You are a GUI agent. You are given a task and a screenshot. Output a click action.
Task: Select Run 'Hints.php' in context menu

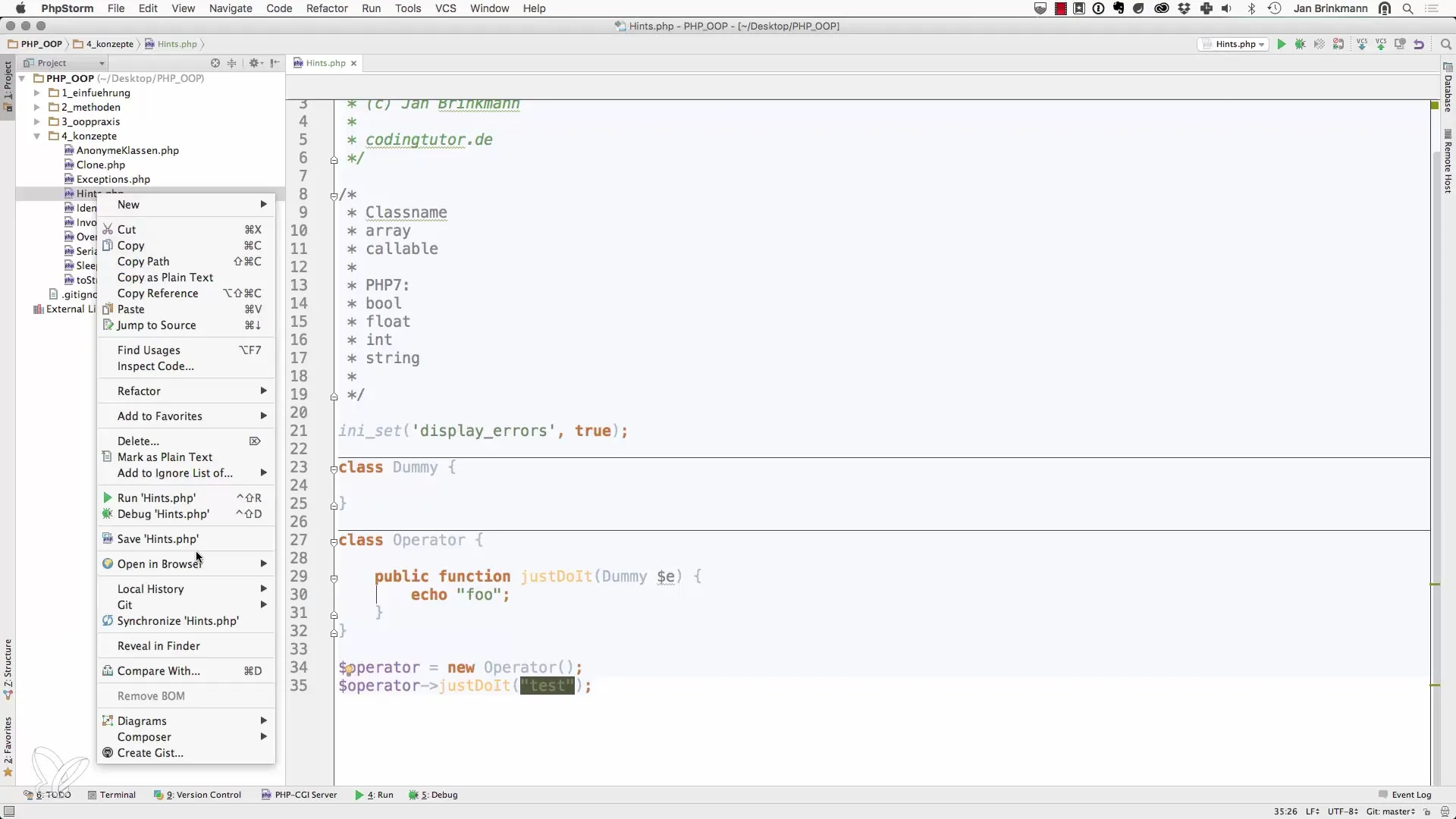point(186,498)
